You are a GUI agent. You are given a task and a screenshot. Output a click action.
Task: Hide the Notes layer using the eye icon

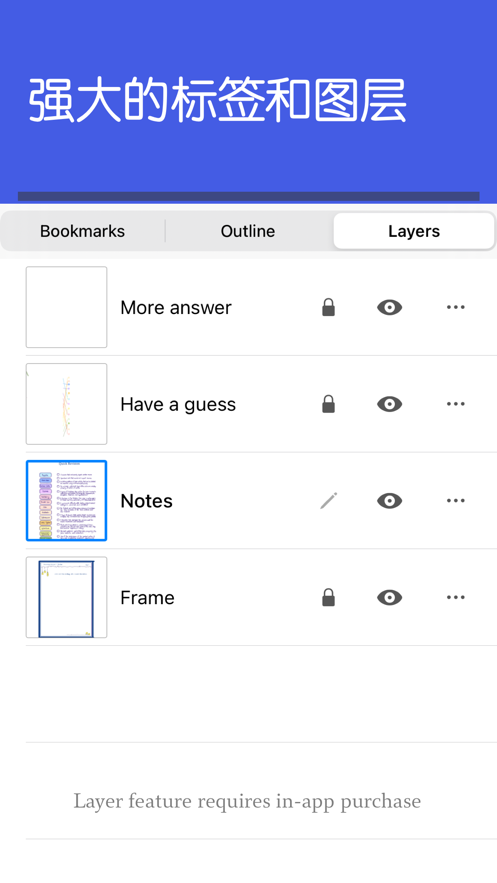pos(389,501)
